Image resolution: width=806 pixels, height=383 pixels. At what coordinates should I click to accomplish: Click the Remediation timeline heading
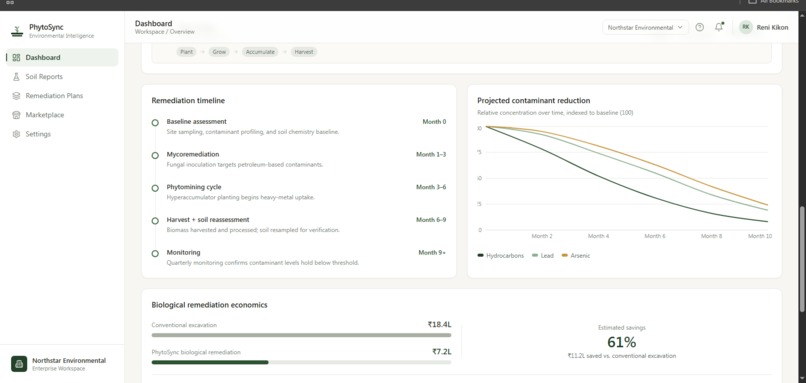[188, 101]
